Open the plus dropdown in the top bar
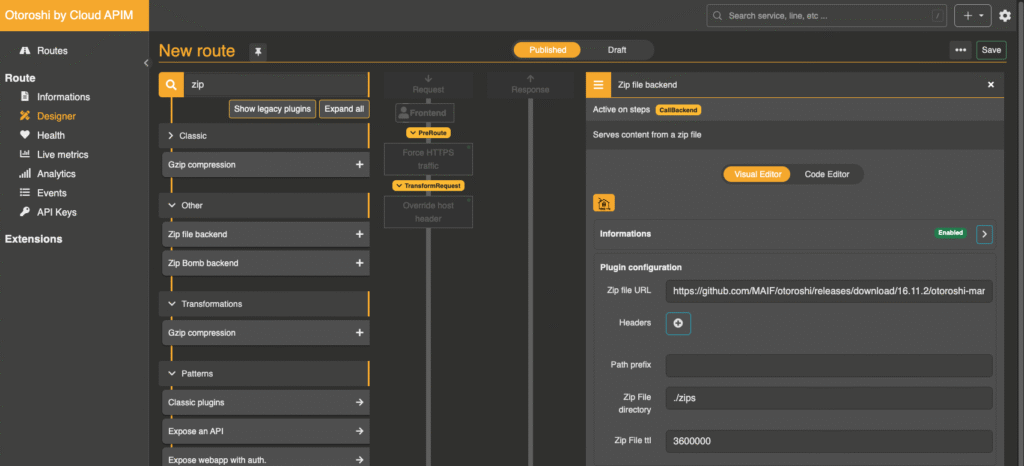 point(970,16)
